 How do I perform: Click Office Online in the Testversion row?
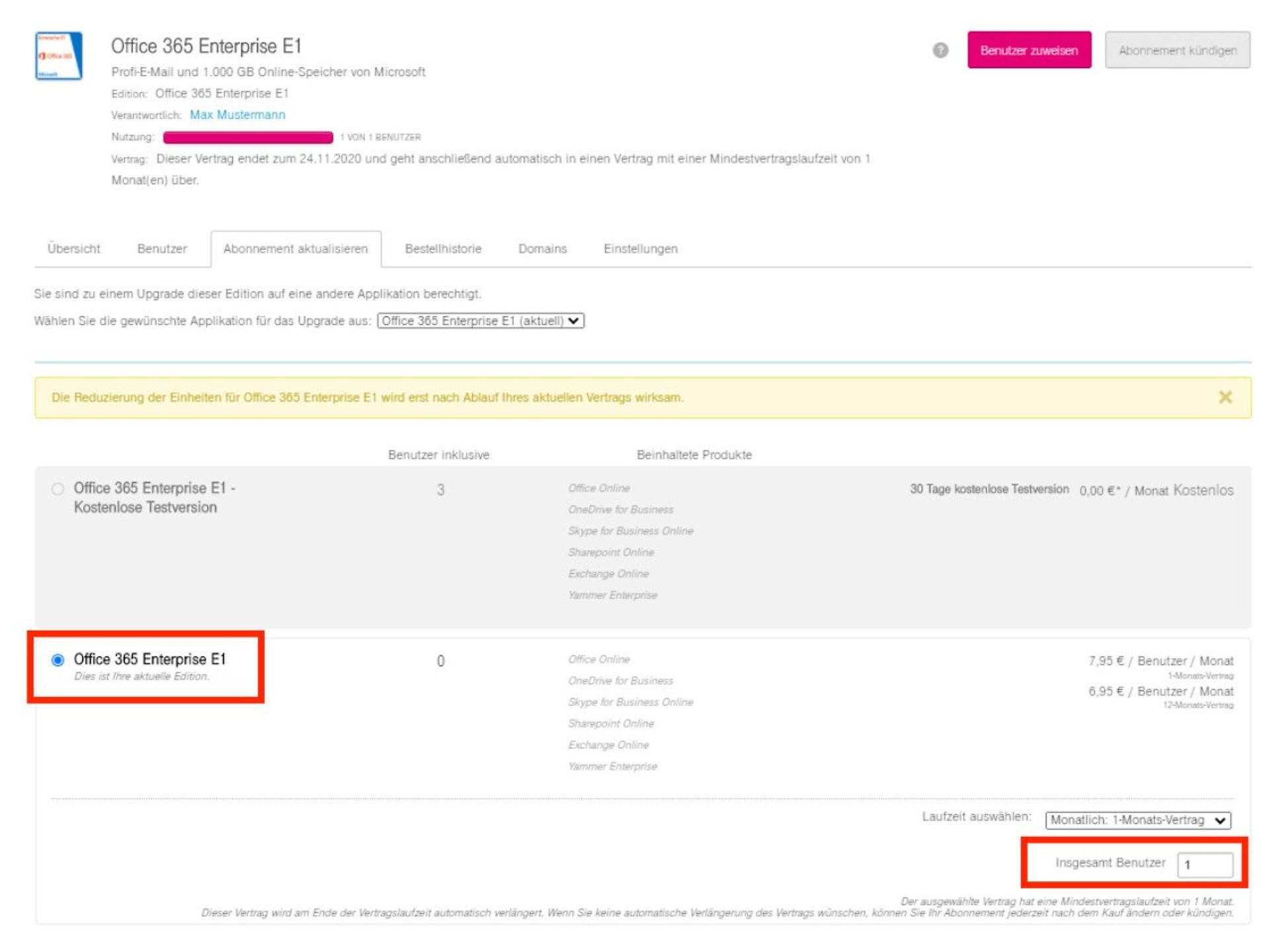point(599,488)
